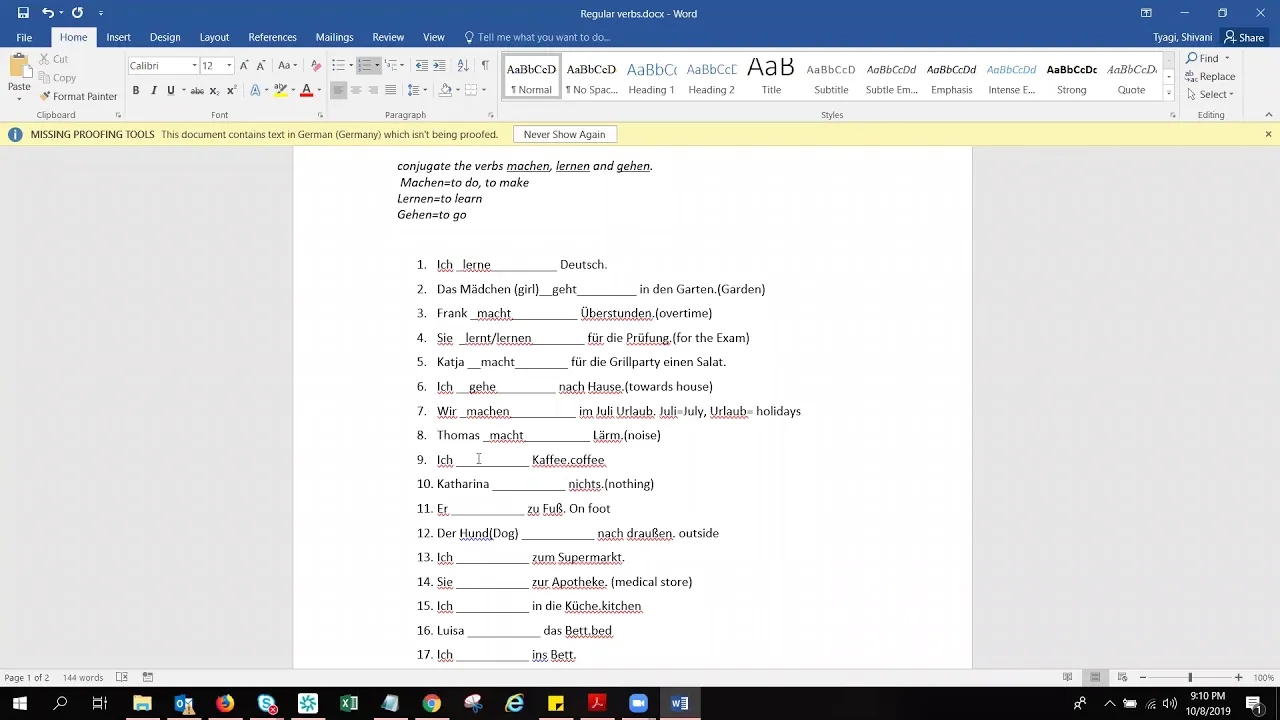Justify the paragraph text
1280x720 pixels.
391,90
